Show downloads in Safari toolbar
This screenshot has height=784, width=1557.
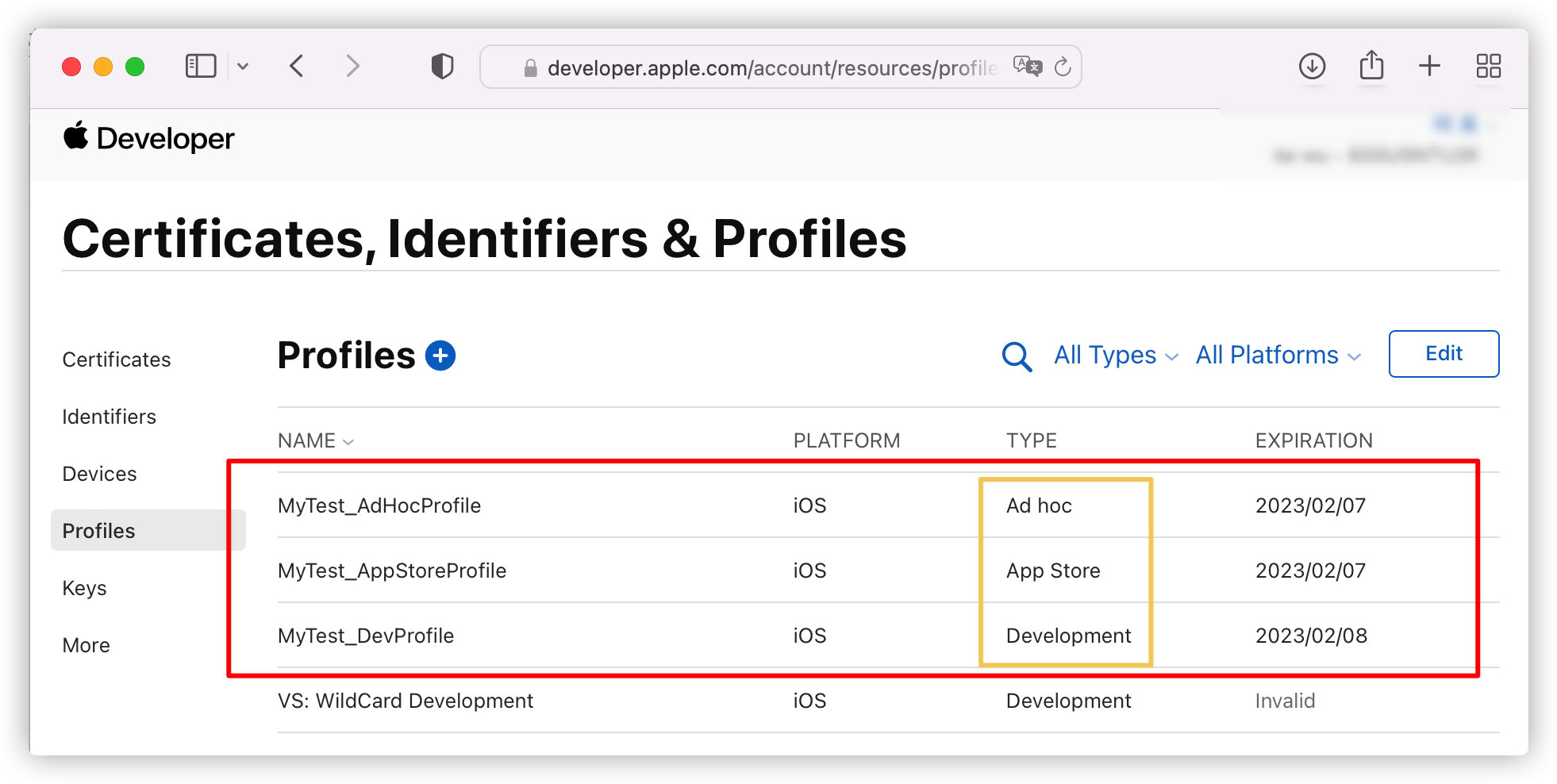pyautogui.click(x=1312, y=66)
